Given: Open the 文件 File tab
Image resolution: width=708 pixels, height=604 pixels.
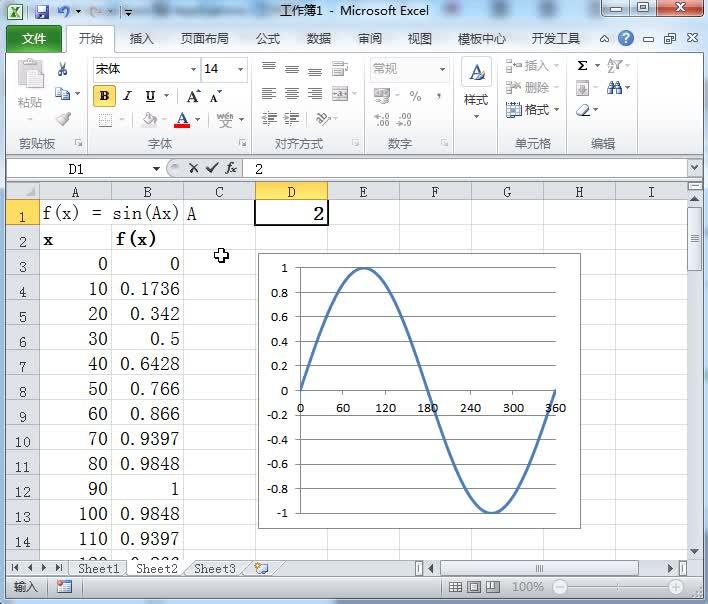Looking at the screenshot, I should (34, 39).
